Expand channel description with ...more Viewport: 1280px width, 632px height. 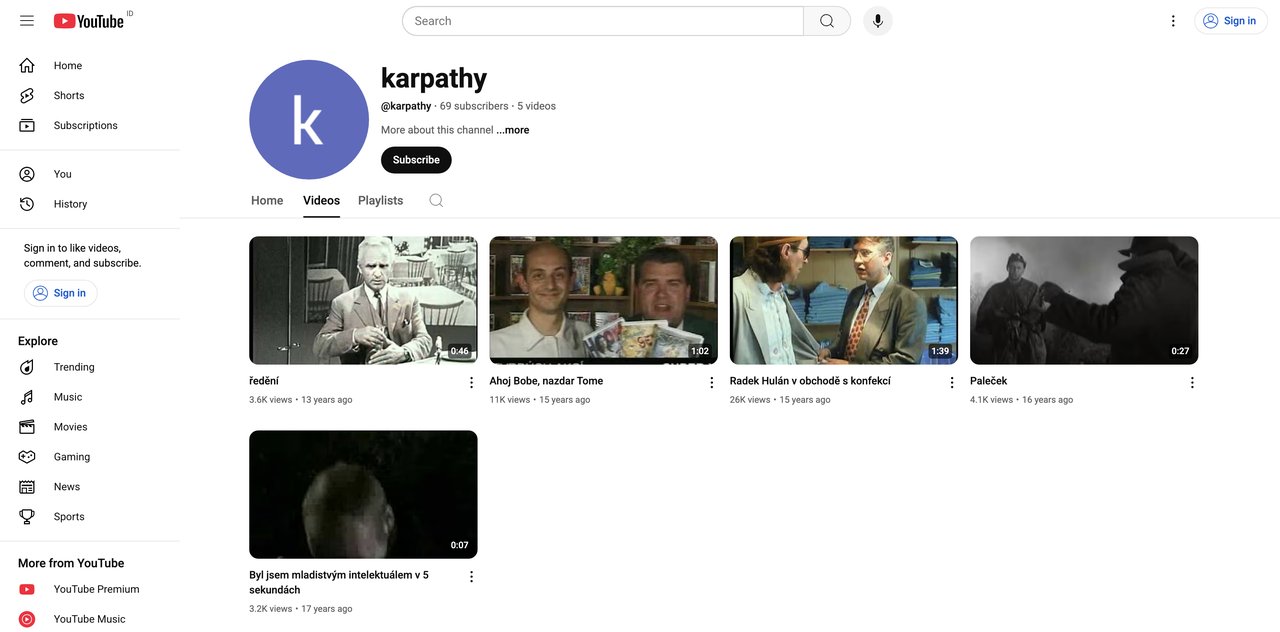point(513,130)
